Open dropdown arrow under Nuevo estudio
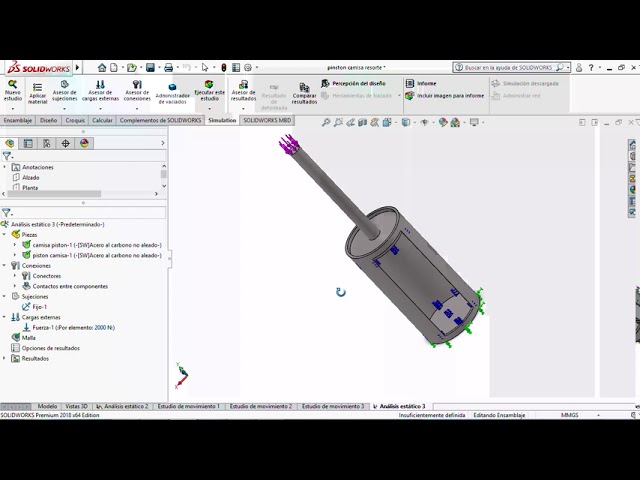The height and width of the screenshot is (480, 640). [13, 109]
